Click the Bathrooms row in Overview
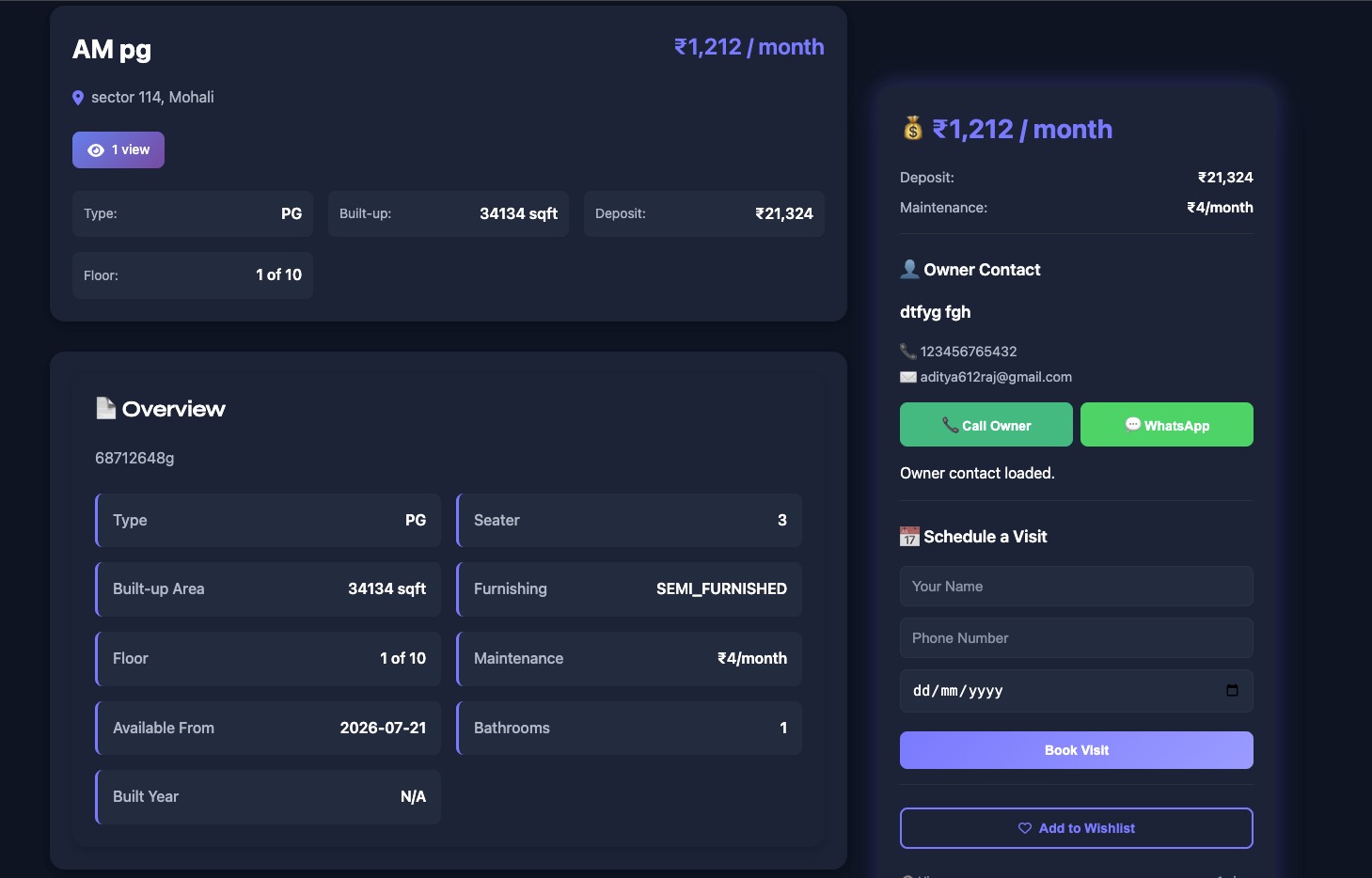This screenshot has width=1372, height=878. 629,728
